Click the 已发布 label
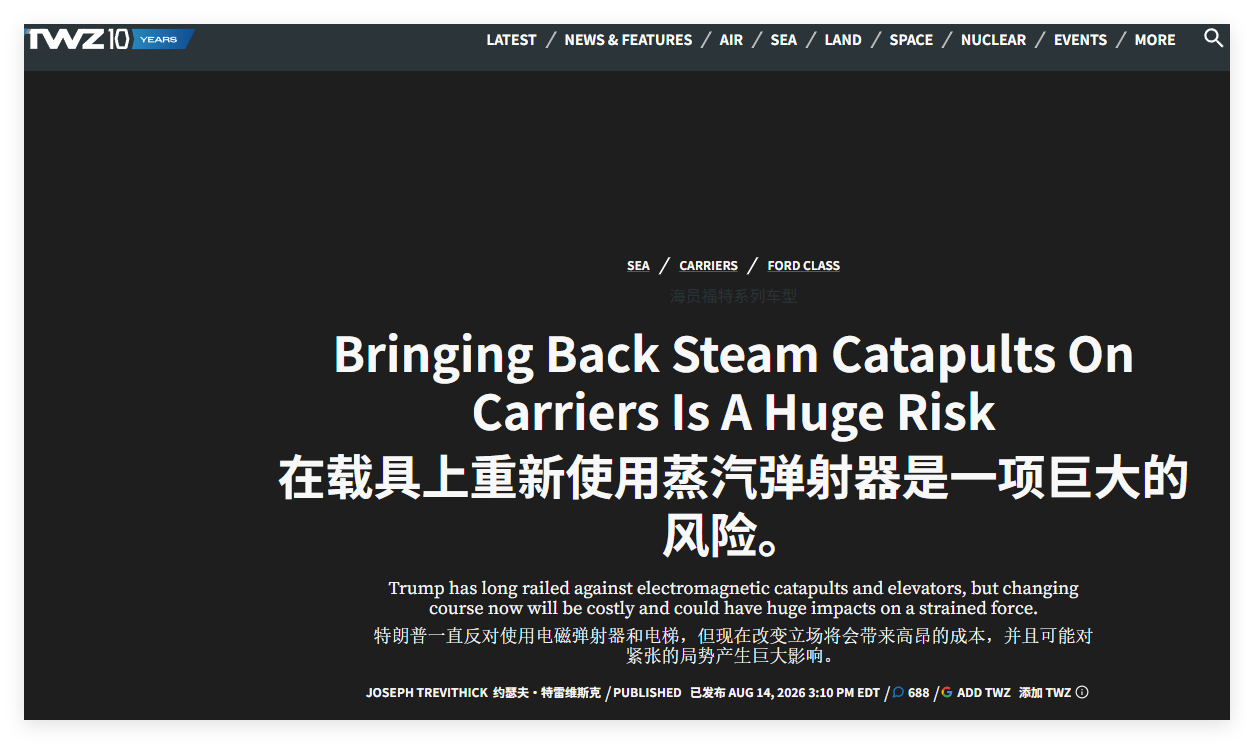The height and width of the screenshot is (744, 1254). click(707, 693)
